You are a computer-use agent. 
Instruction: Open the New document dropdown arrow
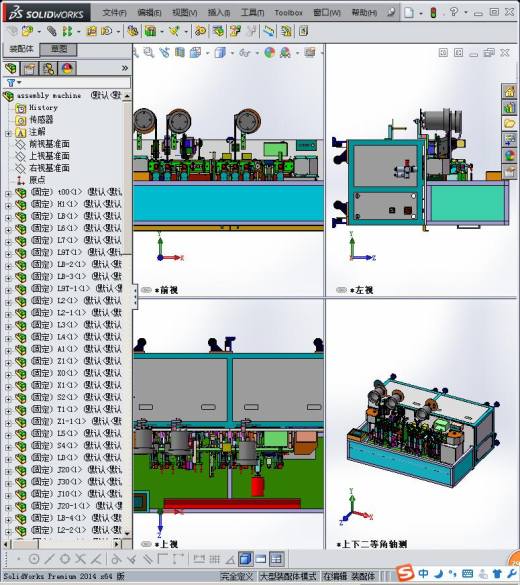421,13
